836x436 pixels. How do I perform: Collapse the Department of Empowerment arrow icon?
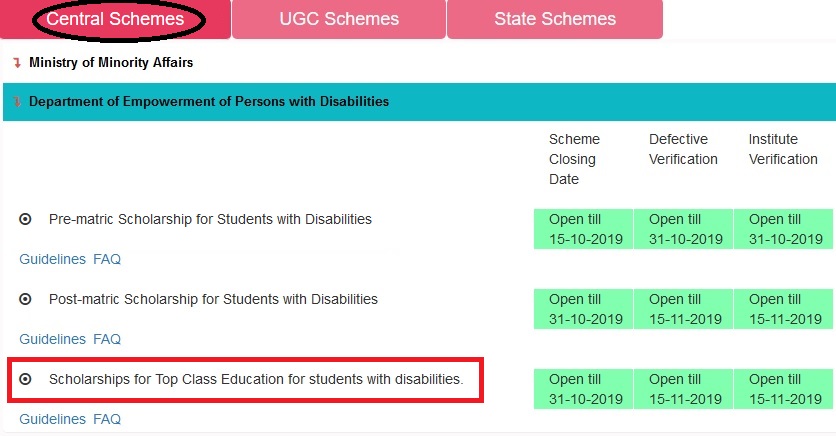(x=16, y=102)
